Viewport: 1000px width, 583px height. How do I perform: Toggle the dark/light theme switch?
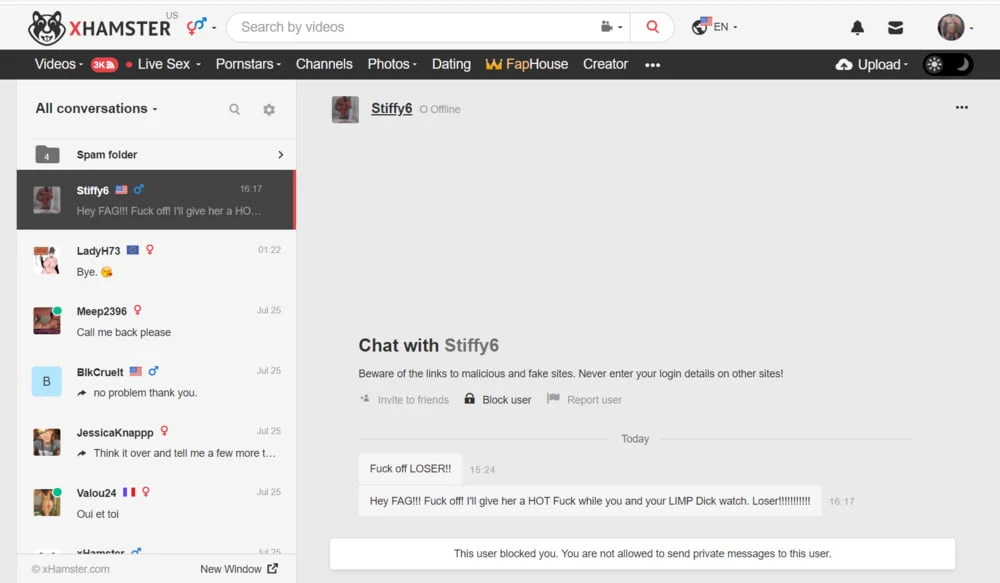947,64
